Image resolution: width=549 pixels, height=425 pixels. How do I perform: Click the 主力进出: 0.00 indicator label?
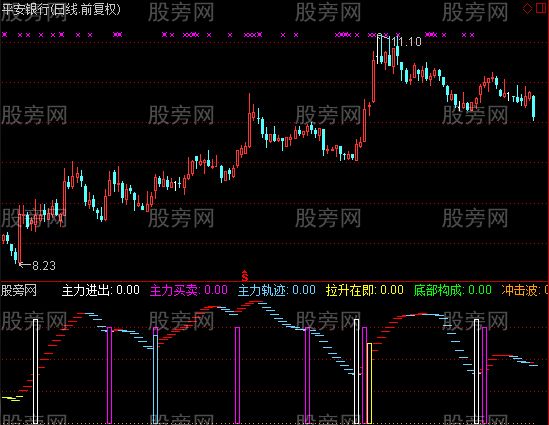[x=101, y=290]
